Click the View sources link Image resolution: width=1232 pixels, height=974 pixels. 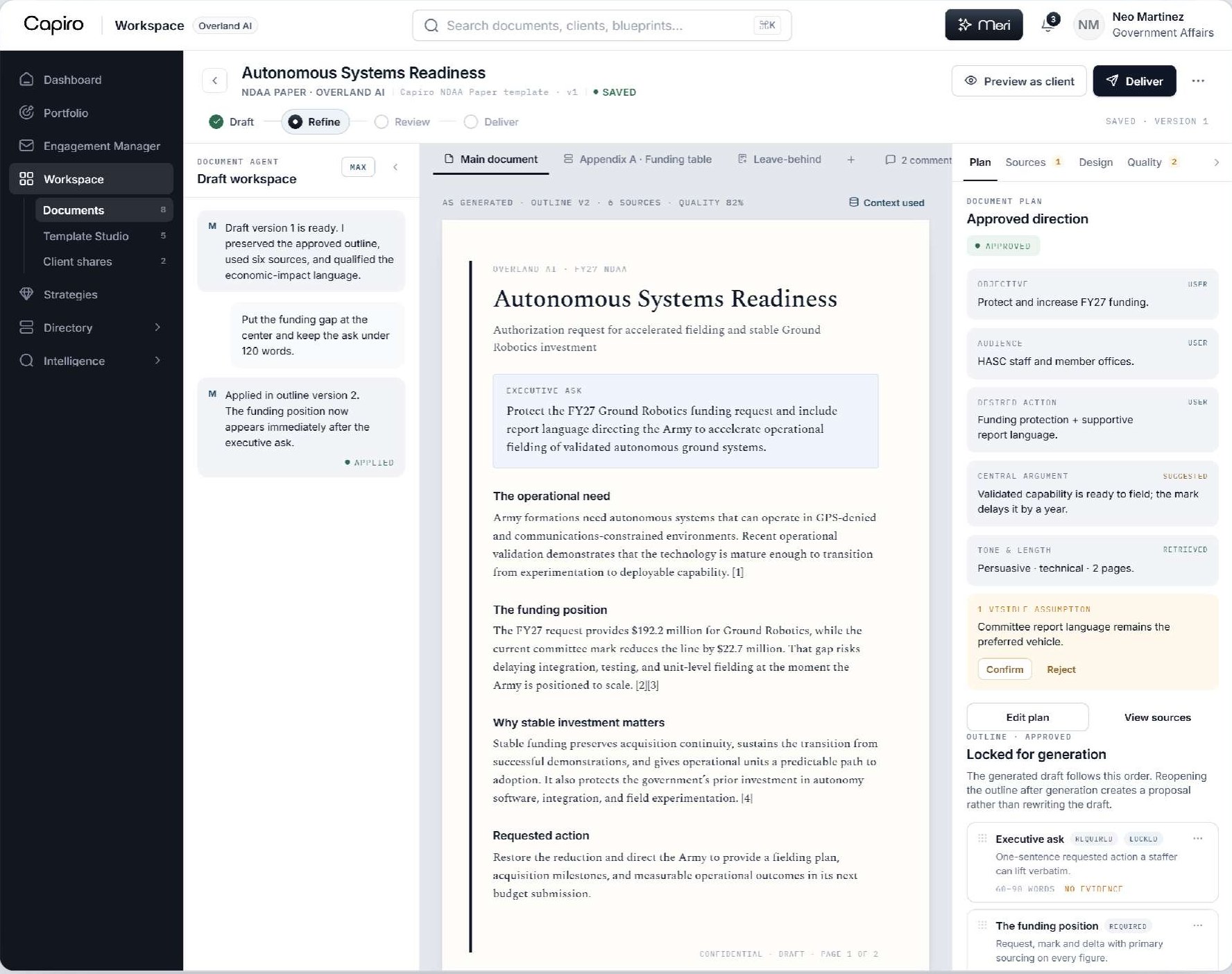(1157, 717)
